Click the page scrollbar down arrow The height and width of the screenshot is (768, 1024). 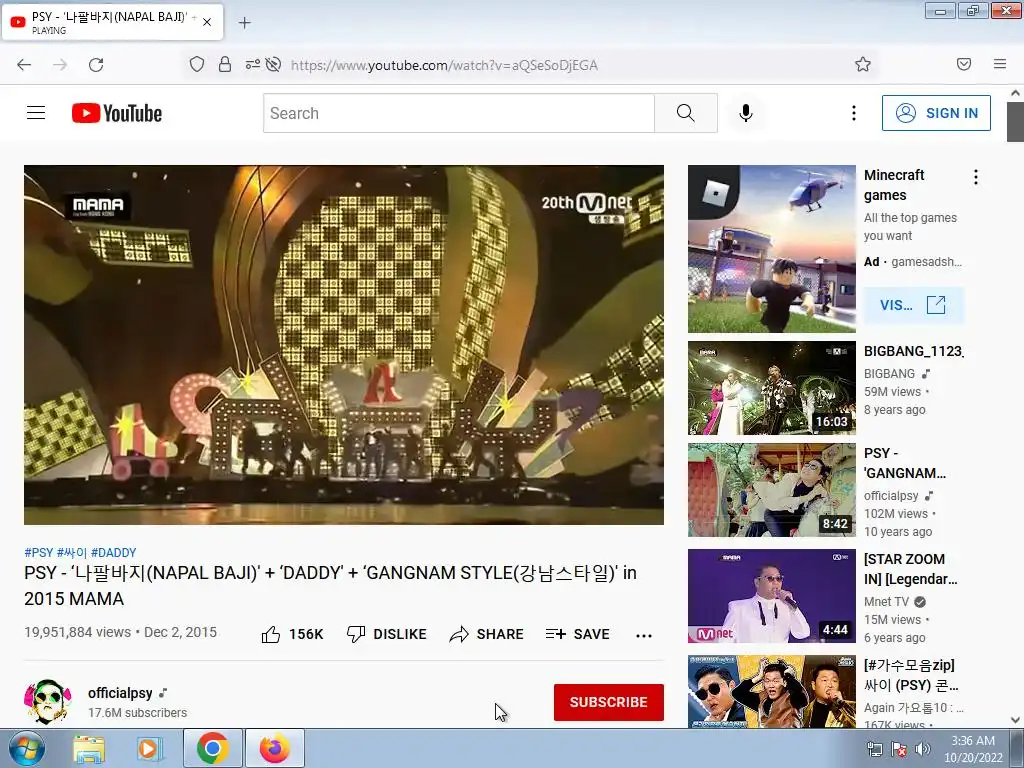[1016, 720]
